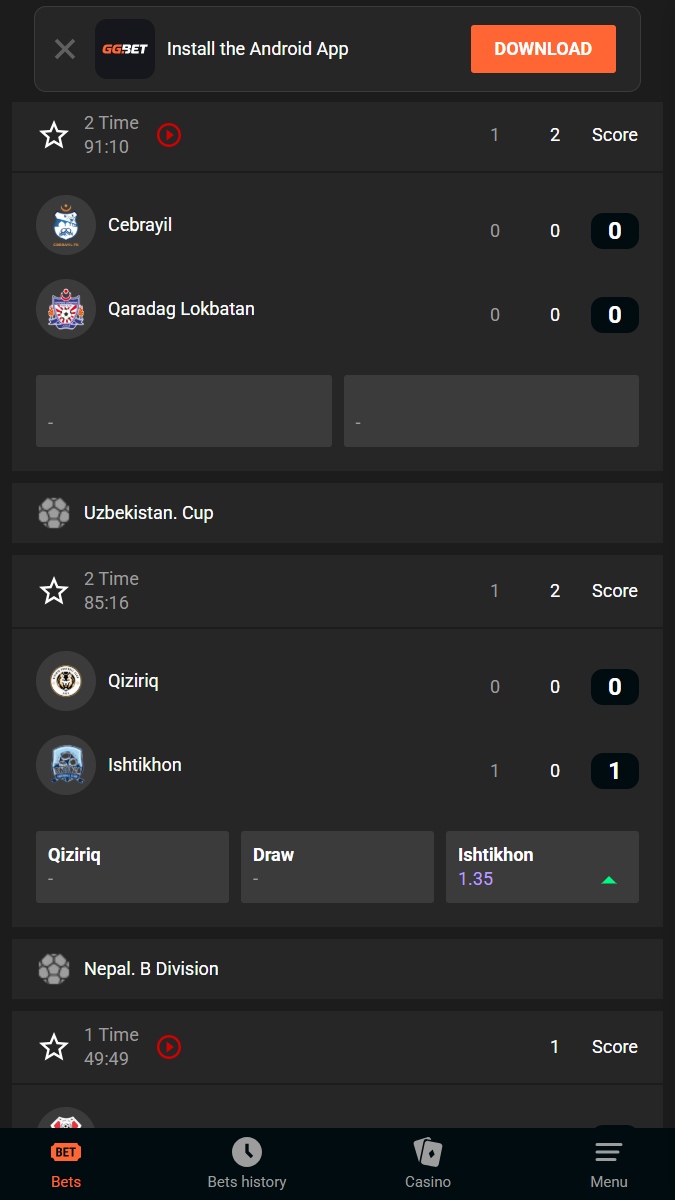Viewport: 675px width, 1200px height.
Task: Select Ishtikhon win odds 1.35
Action: point(542,867)
